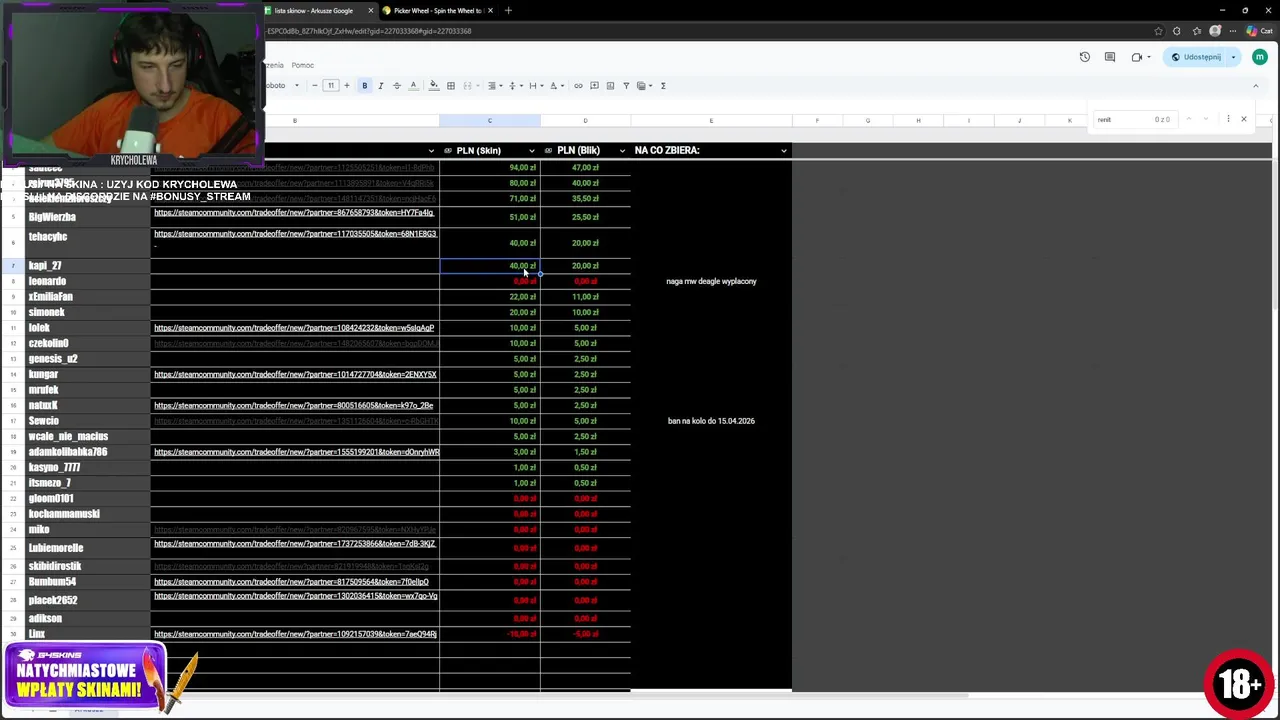This screenshot has height=720, width=1280.
Task: Open the text color picker
Action: tap(413, 86)
